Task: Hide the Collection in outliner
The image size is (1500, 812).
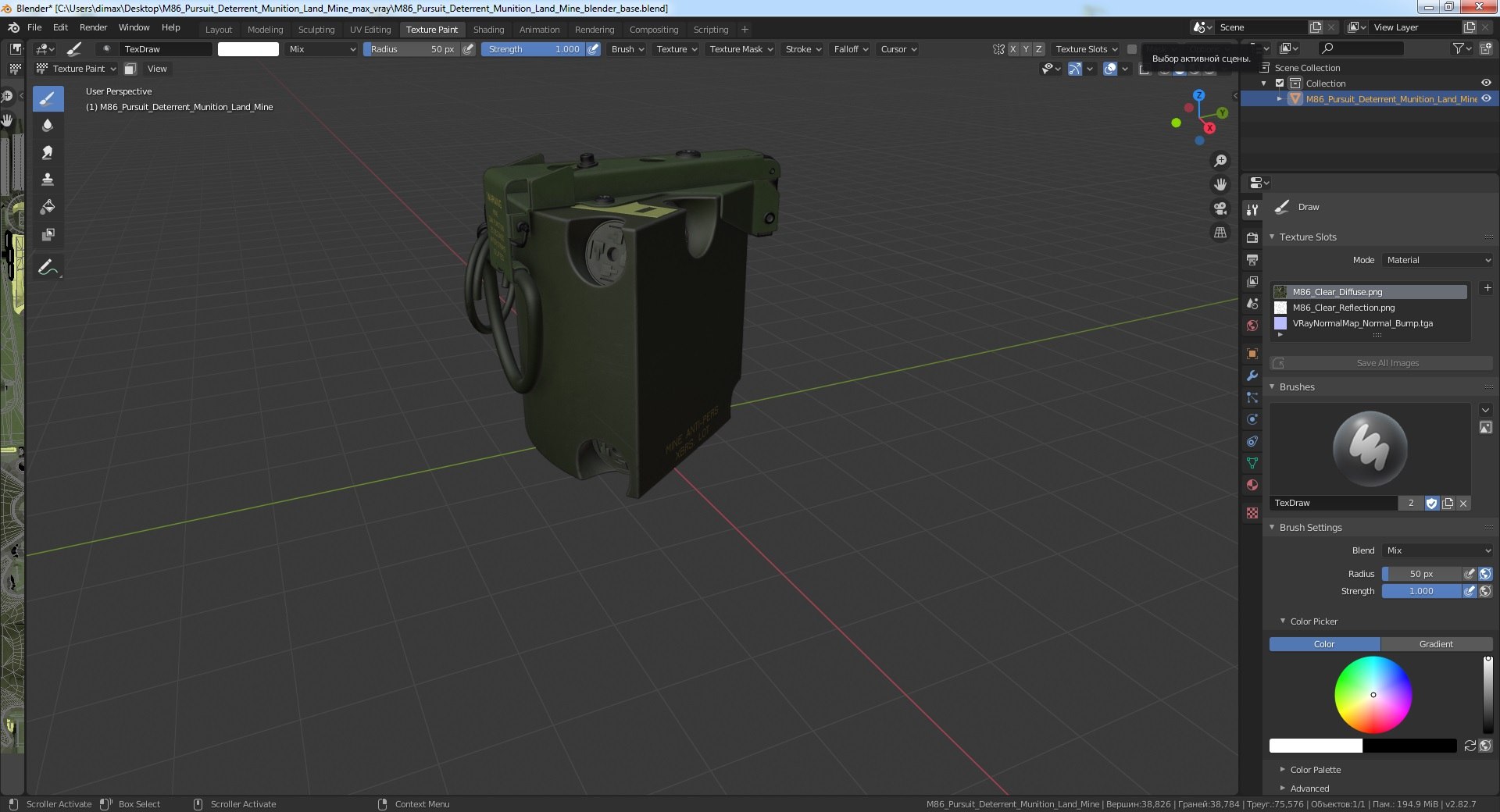Action: 1486,83
